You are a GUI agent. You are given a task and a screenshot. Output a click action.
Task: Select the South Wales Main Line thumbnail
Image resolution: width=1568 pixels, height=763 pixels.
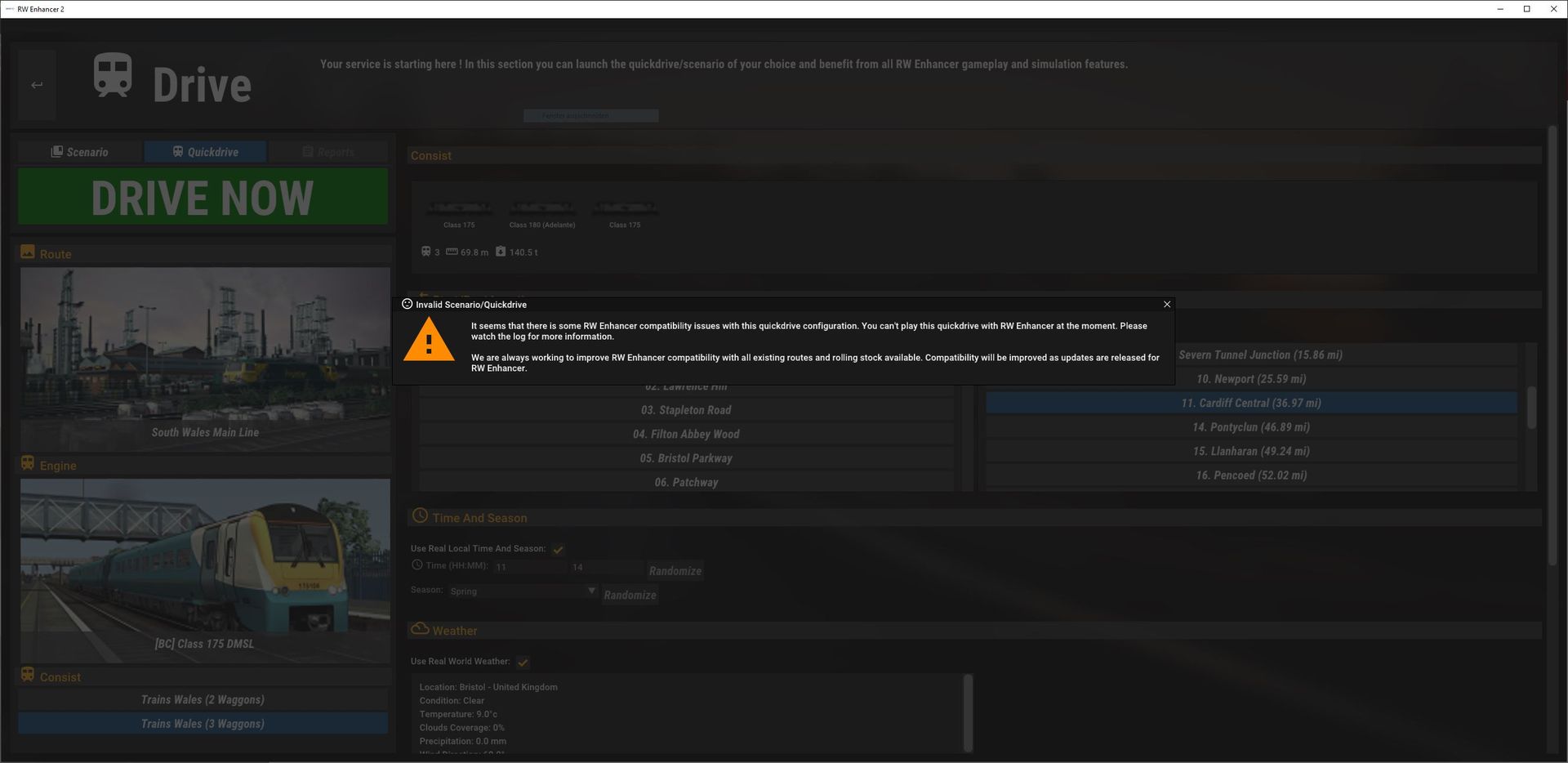[205, 359]
